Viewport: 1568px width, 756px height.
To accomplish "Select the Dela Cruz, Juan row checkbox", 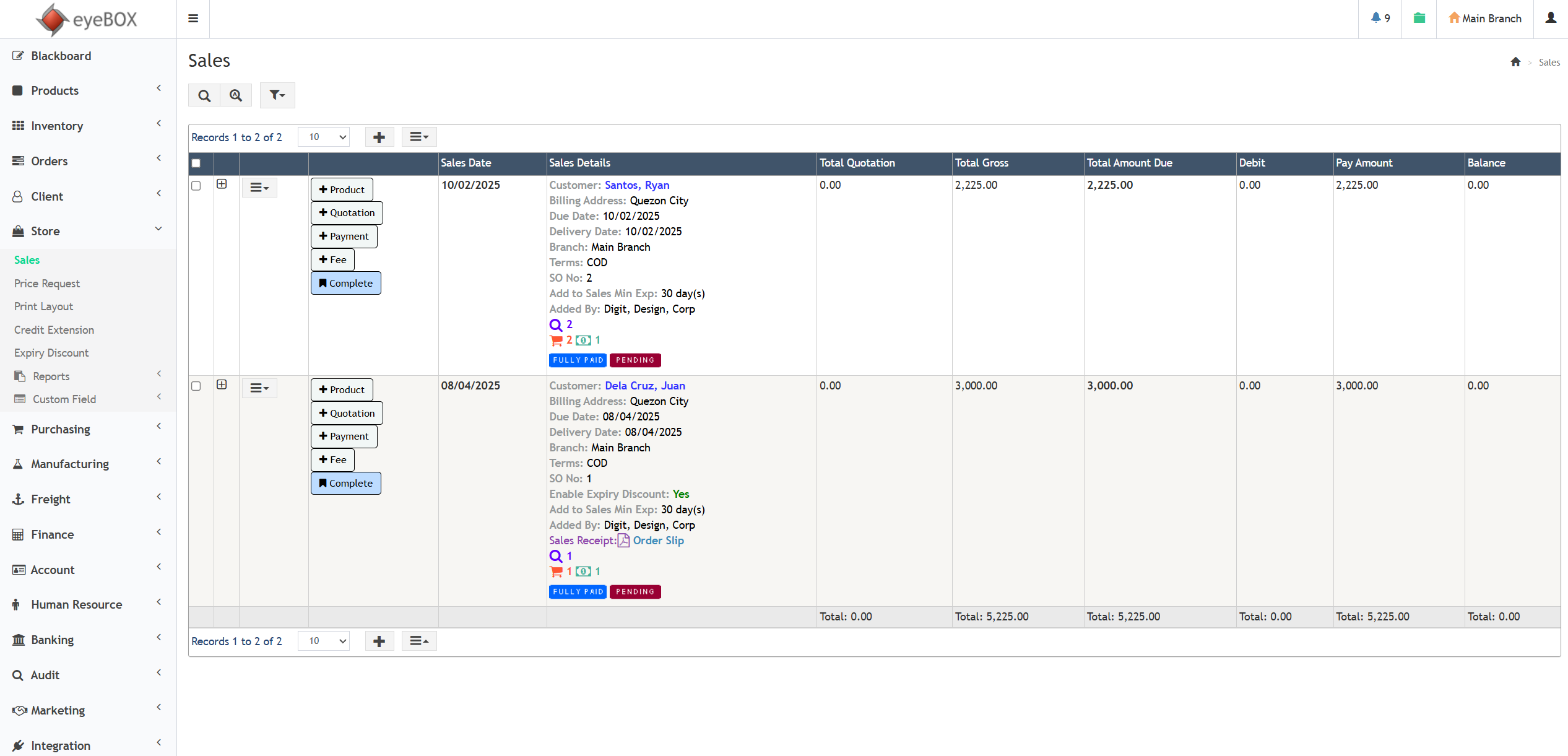I will (196, 386).
